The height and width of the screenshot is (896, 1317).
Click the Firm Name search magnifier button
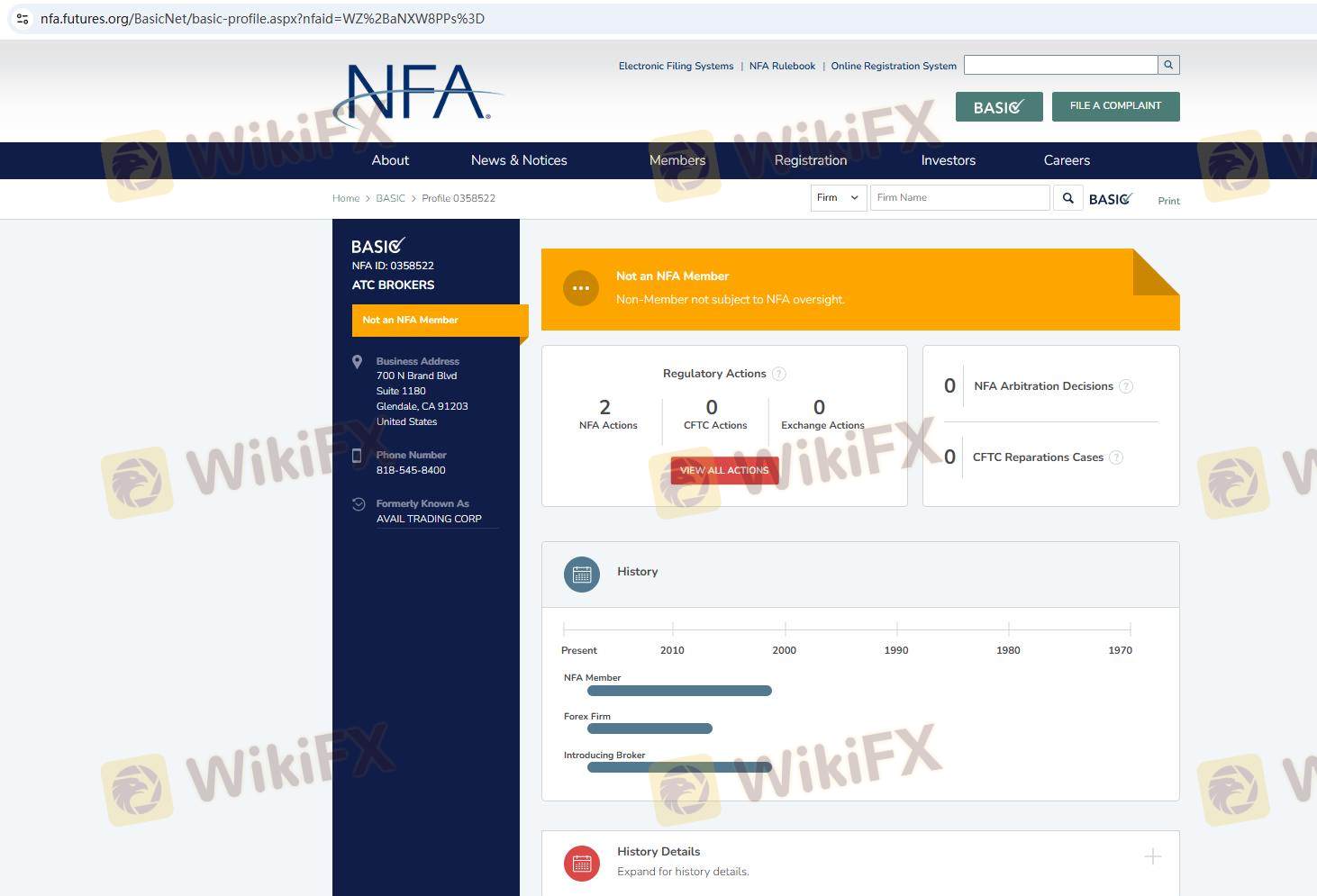1067,198
